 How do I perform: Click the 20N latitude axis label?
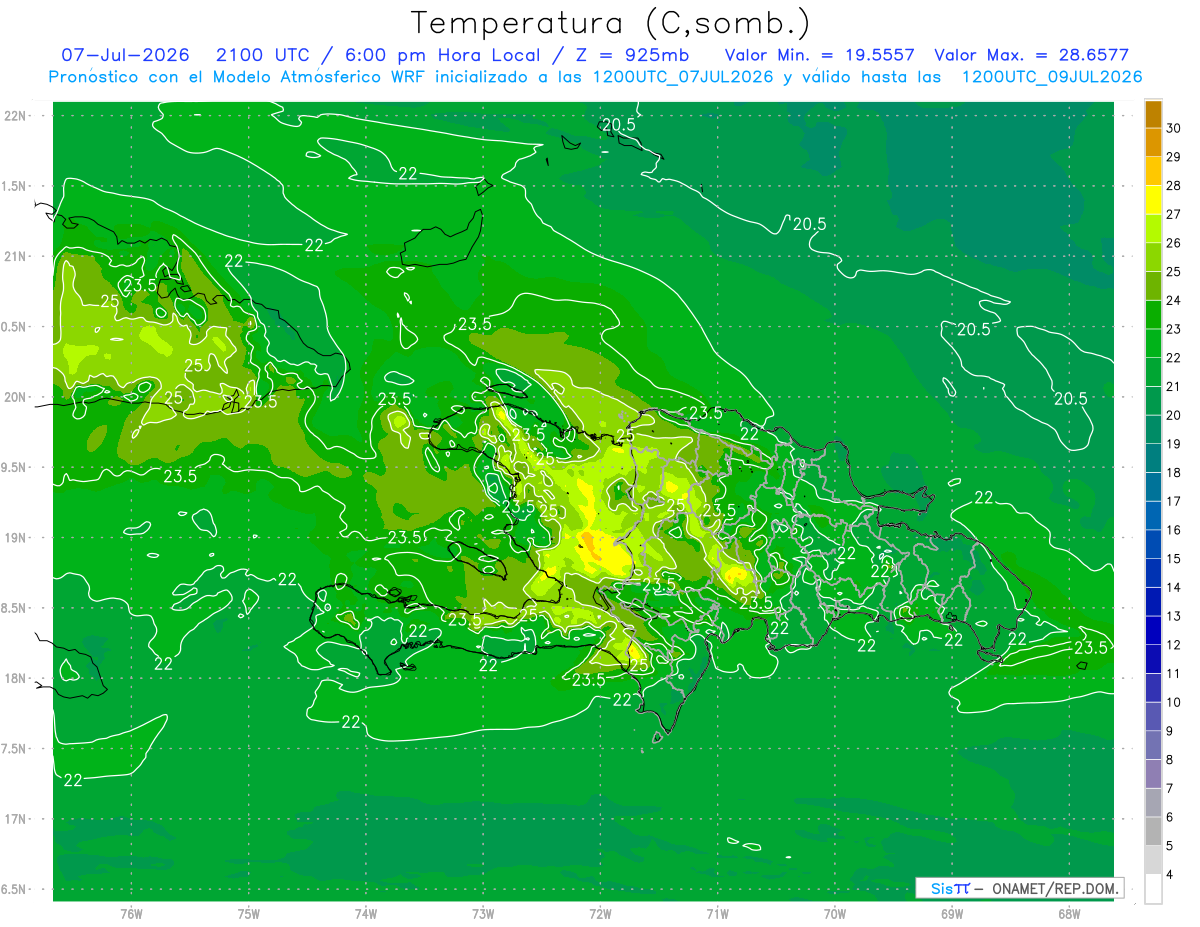click(16, 397)
